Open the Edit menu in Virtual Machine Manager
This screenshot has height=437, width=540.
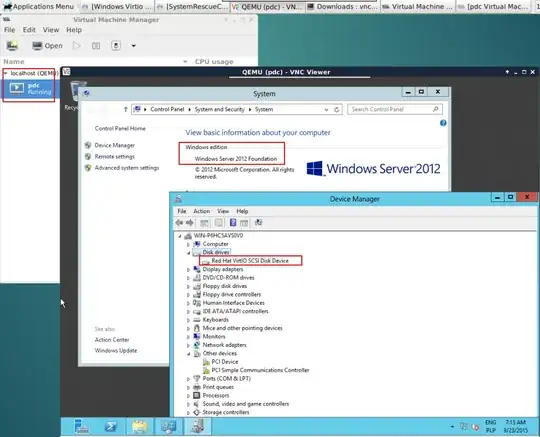click(x=29, y=30)
